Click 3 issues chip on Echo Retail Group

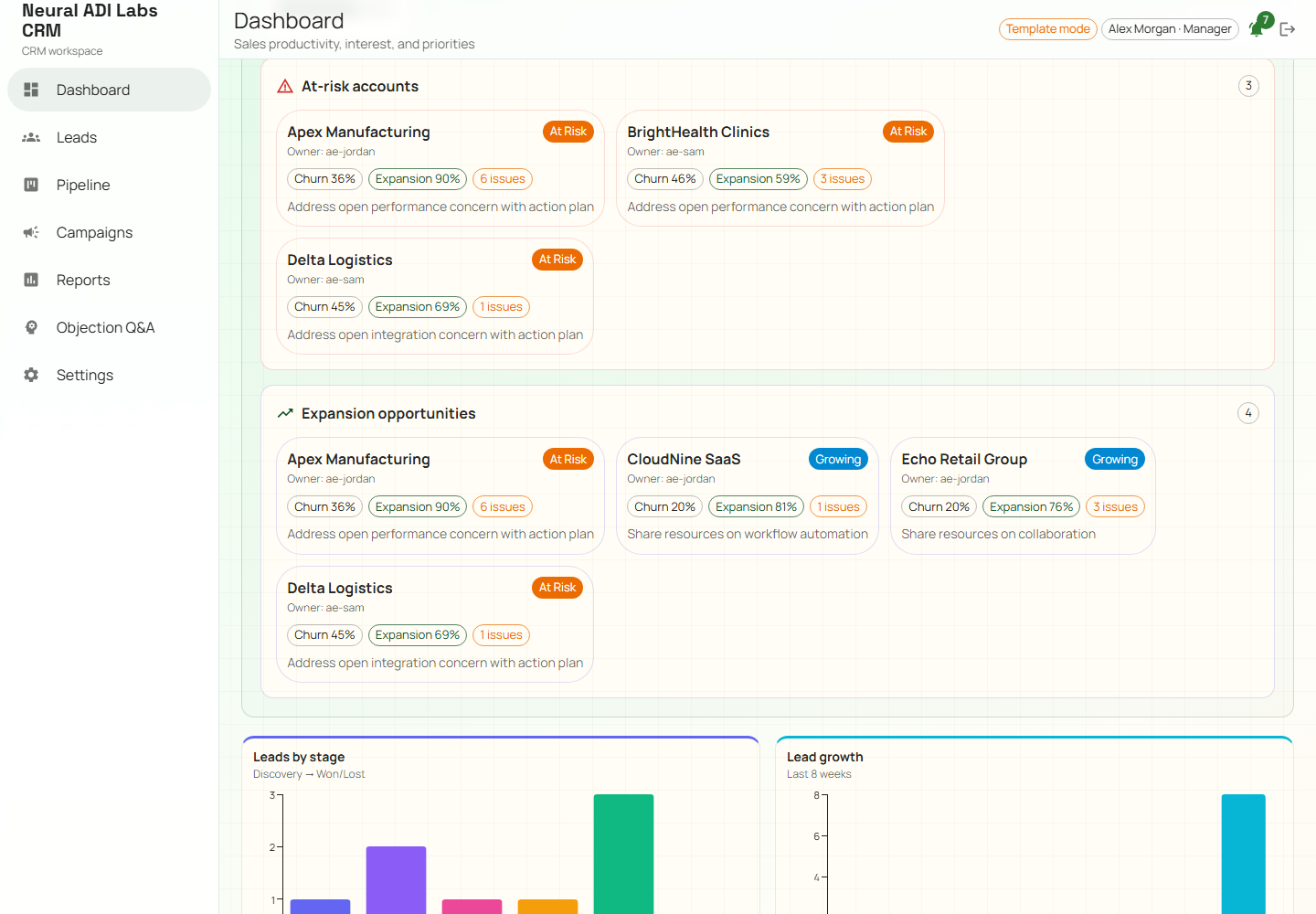pos(1115,506)
